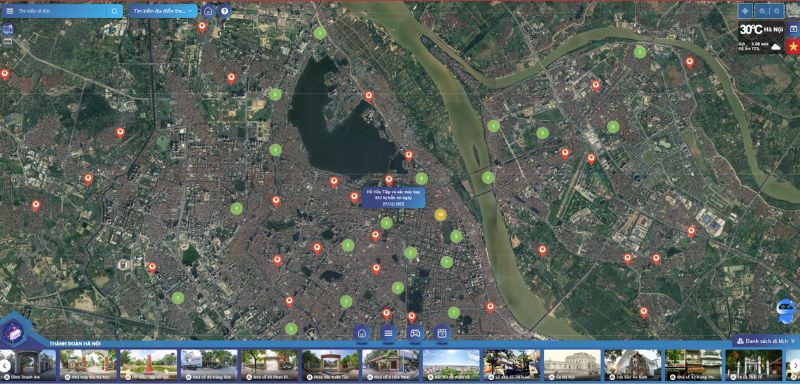
Task: Open 'Danh sách di tích' list
Action: tap(766, 341)
